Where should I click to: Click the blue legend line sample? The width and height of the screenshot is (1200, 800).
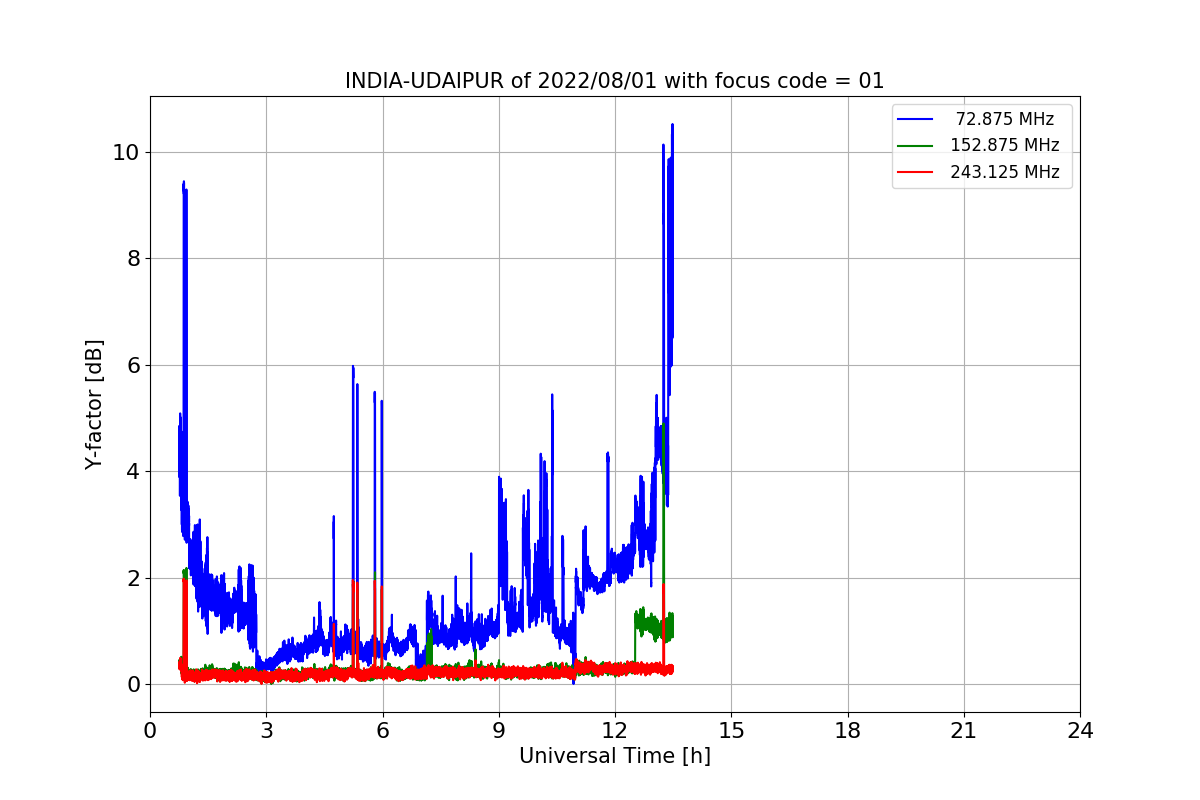(915, 119)
